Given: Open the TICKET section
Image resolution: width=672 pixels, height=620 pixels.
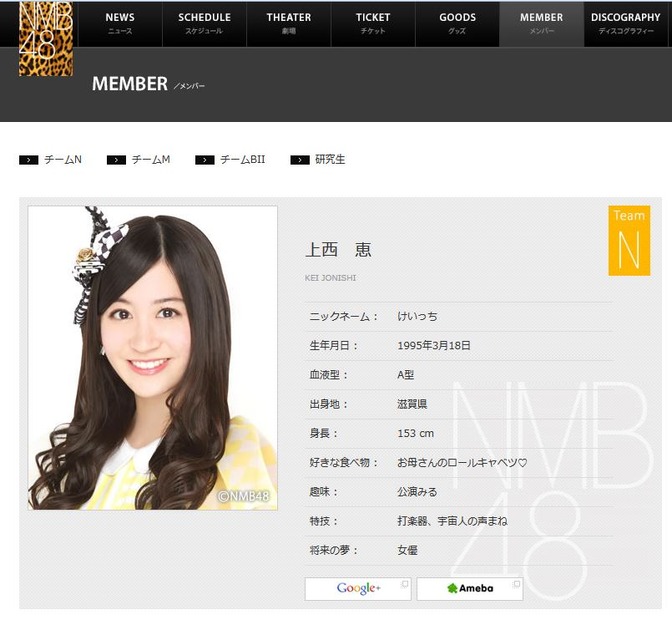Looking at the screenshot, I should click(x=373, y=24).
